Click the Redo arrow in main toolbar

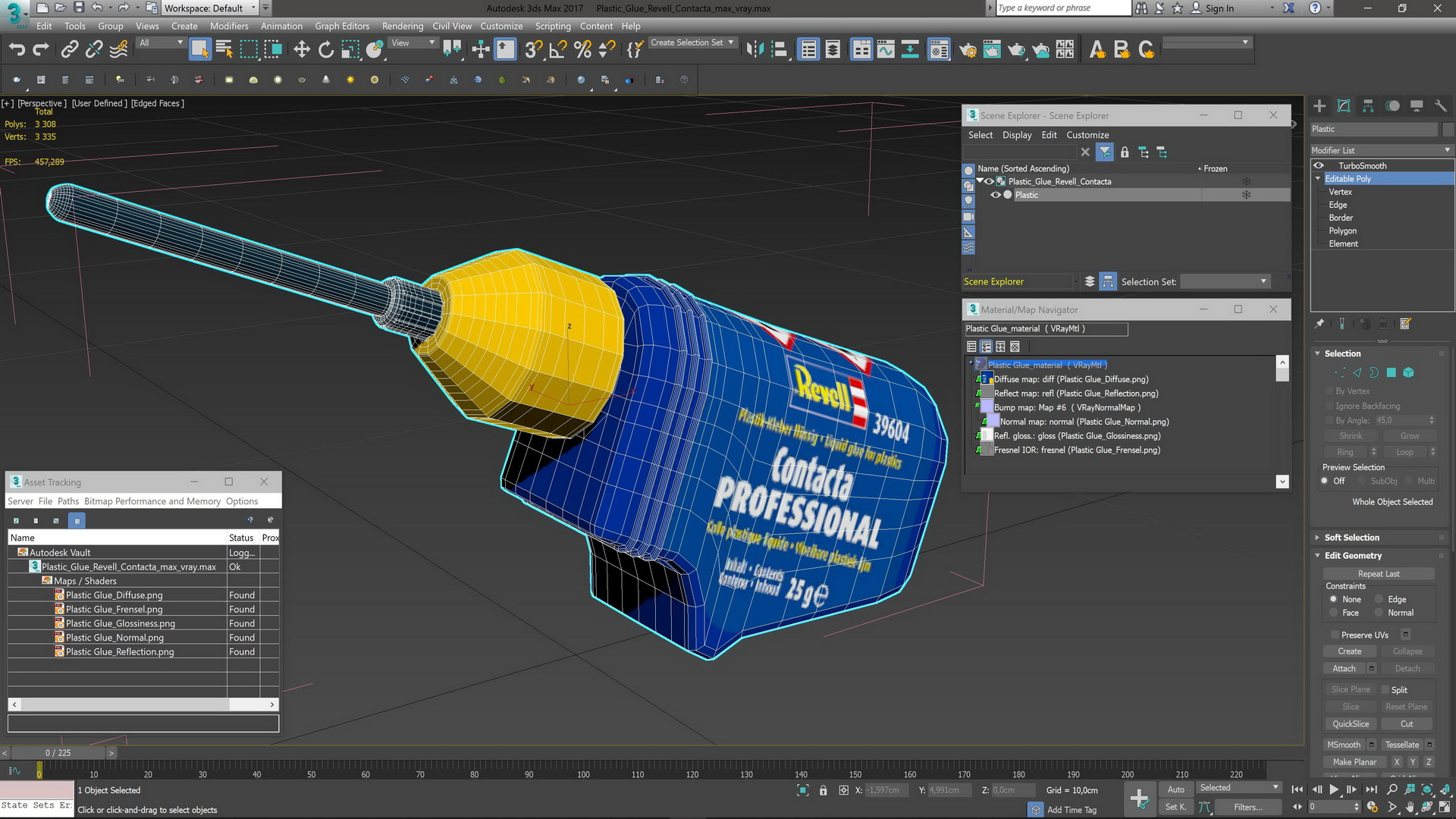click(41, 50)
